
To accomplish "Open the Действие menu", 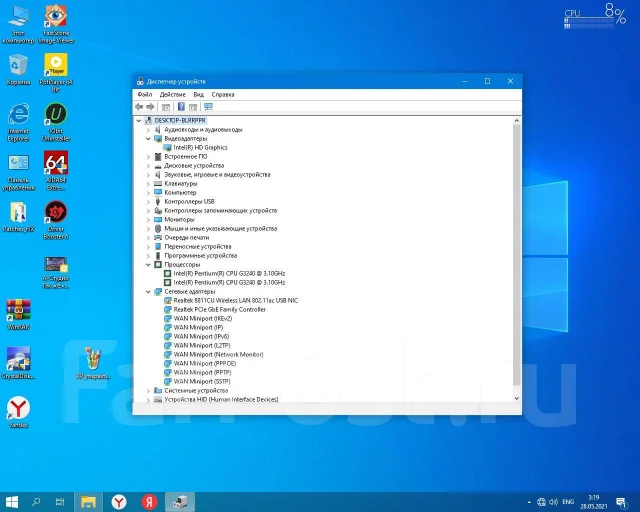I will 173,94.
